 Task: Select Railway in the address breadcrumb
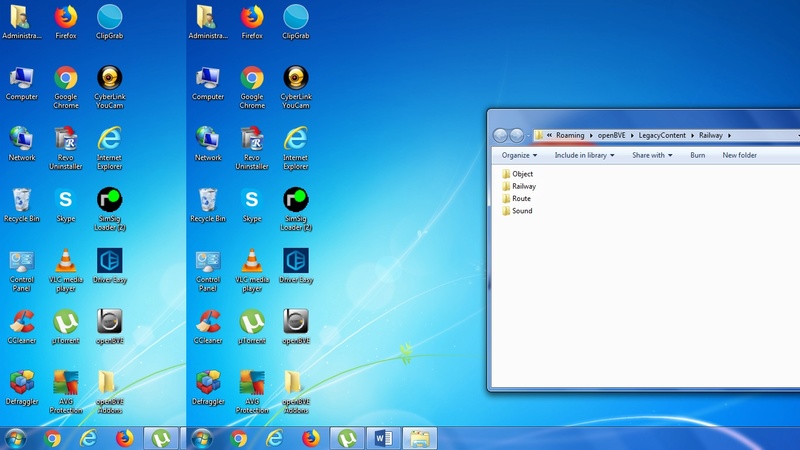(x=711, y=135)
